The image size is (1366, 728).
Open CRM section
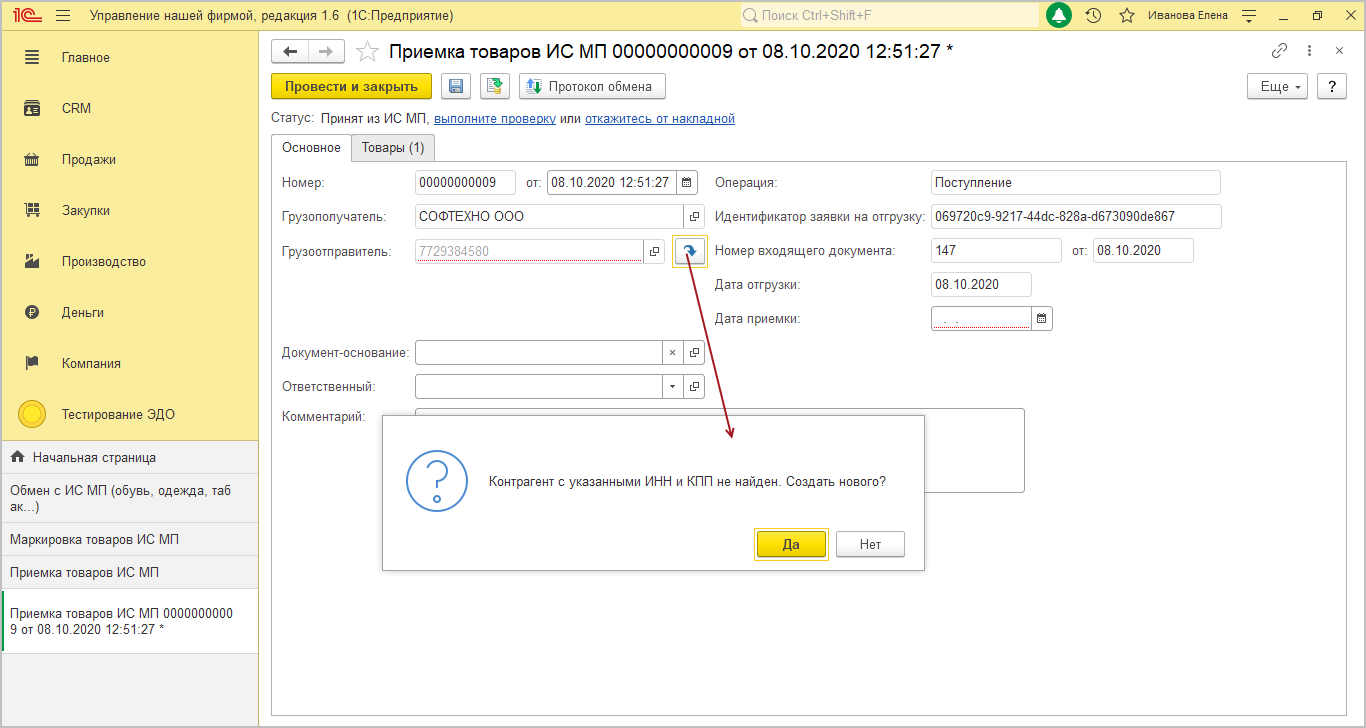pos(129,108)
